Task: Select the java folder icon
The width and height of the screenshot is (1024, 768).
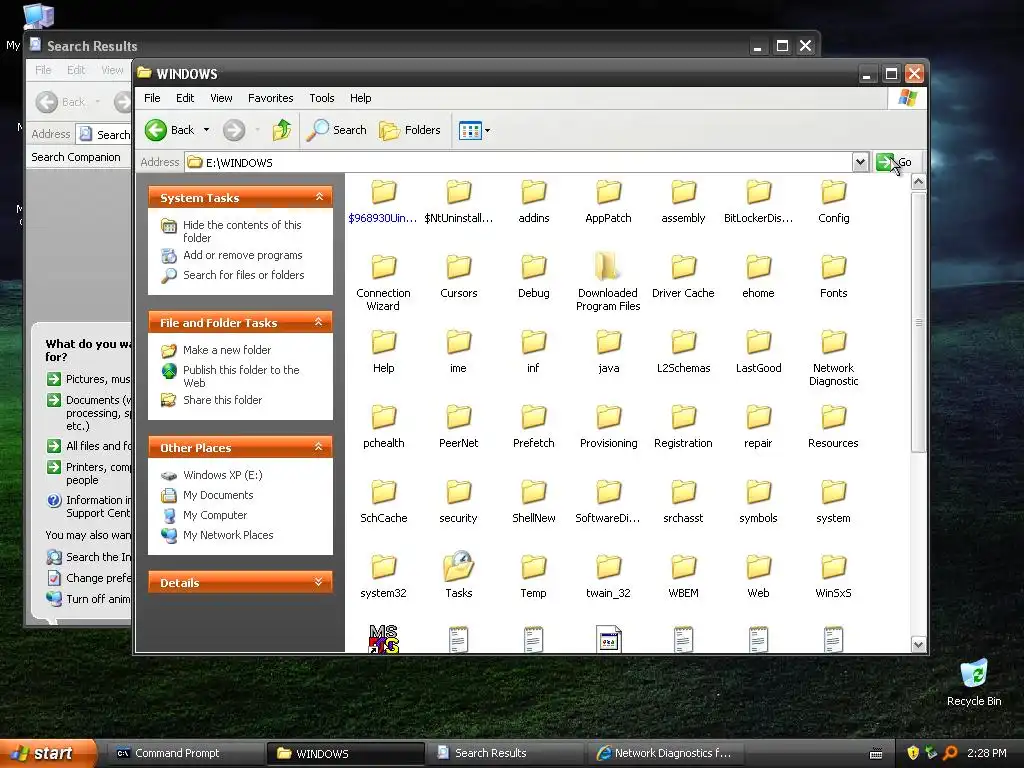Action: (x=608, y=342)
